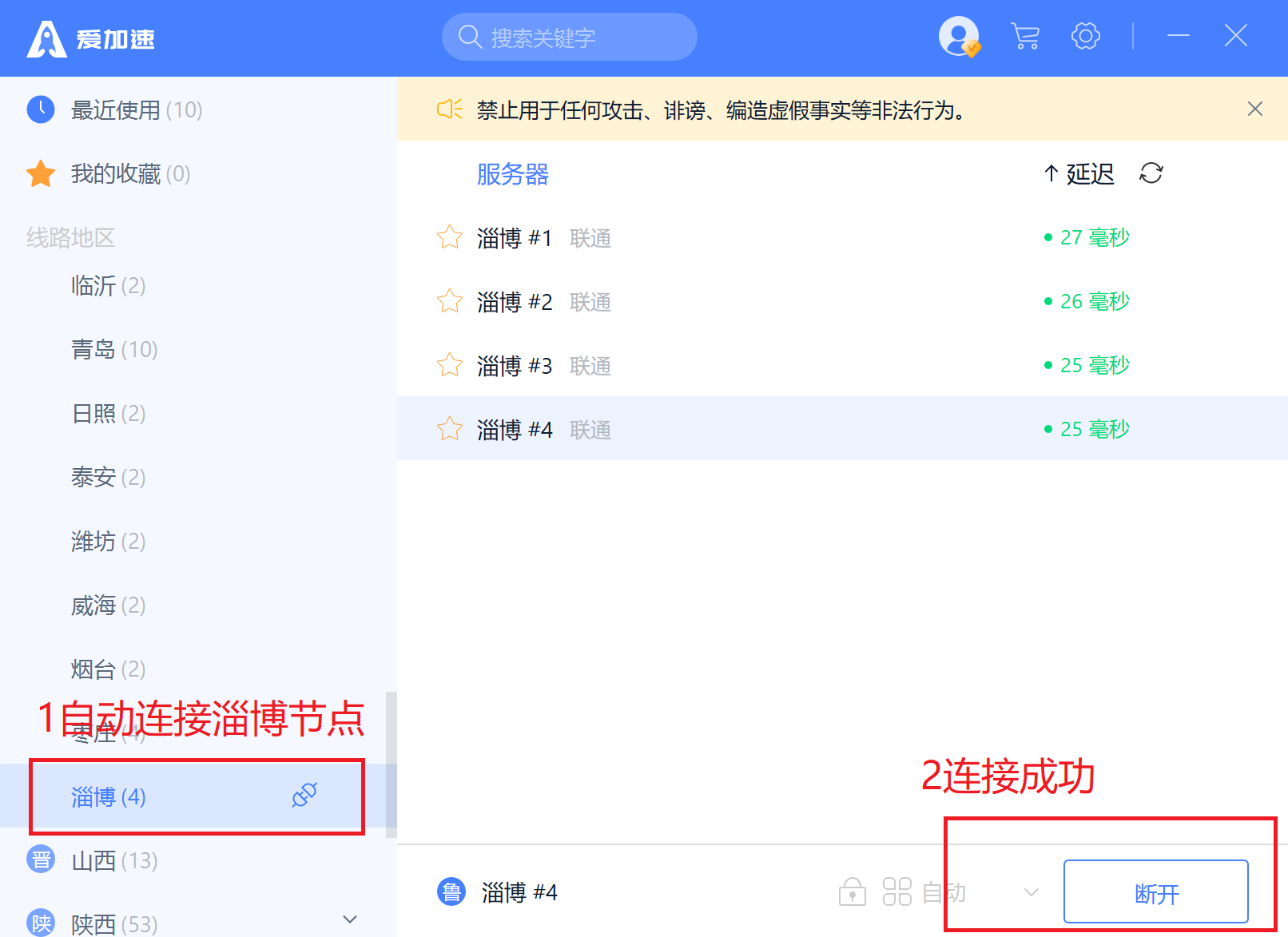Click 断开 to disconnect
1288x937 pixels.
pyautogui.click(x=1155, y=891)
